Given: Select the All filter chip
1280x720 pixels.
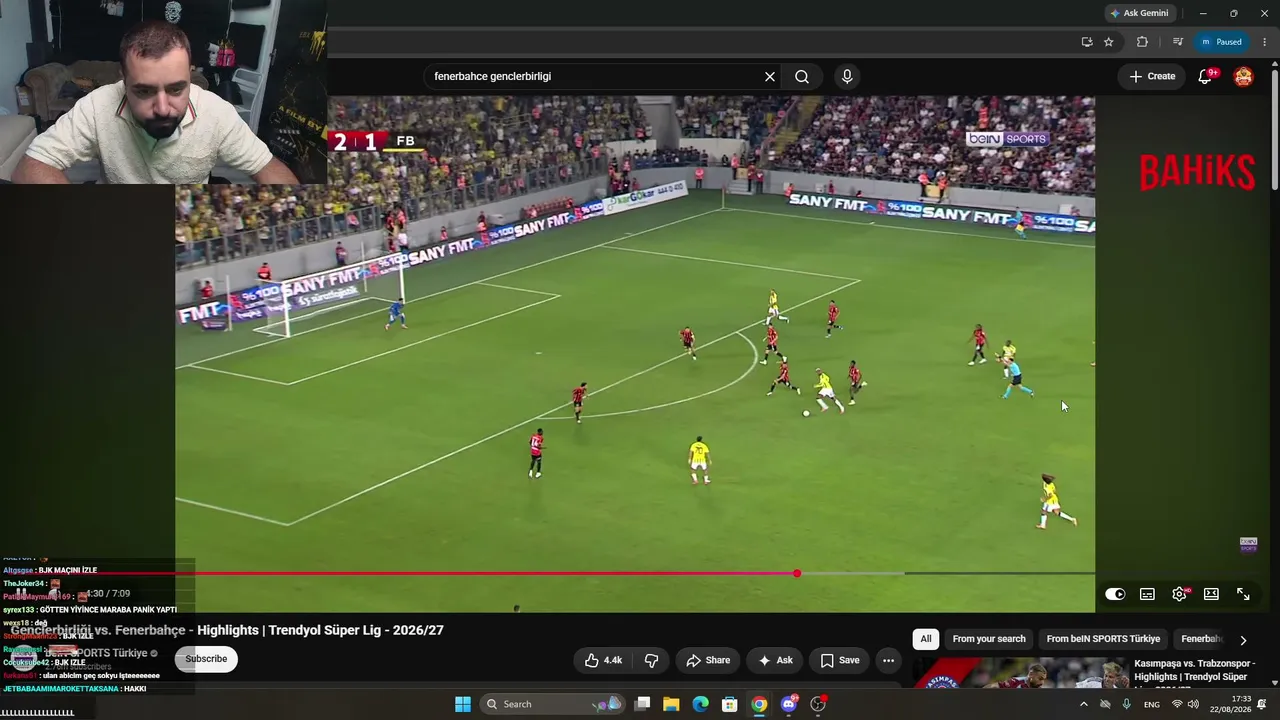Looking at the screenshot, I should coord(926,639).
